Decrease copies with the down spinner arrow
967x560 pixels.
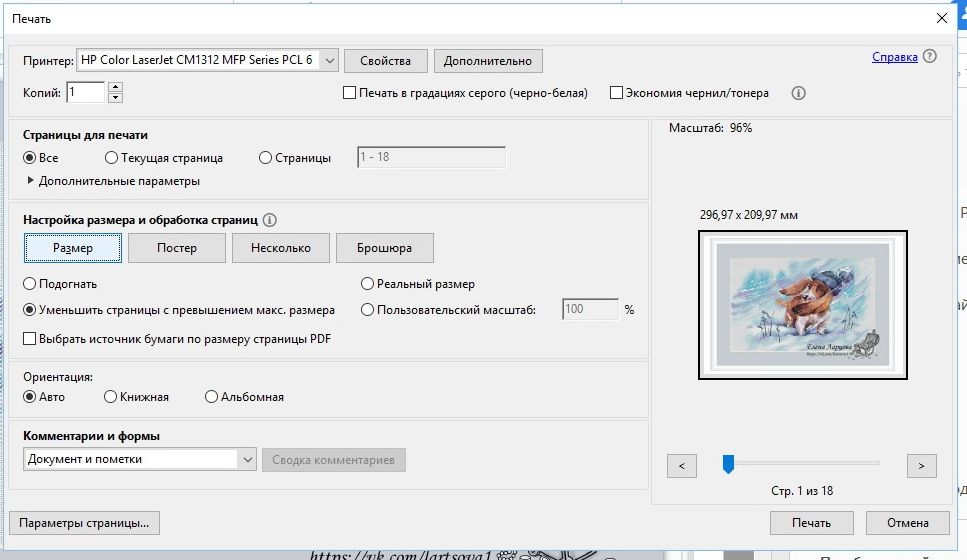click(115, 98)
